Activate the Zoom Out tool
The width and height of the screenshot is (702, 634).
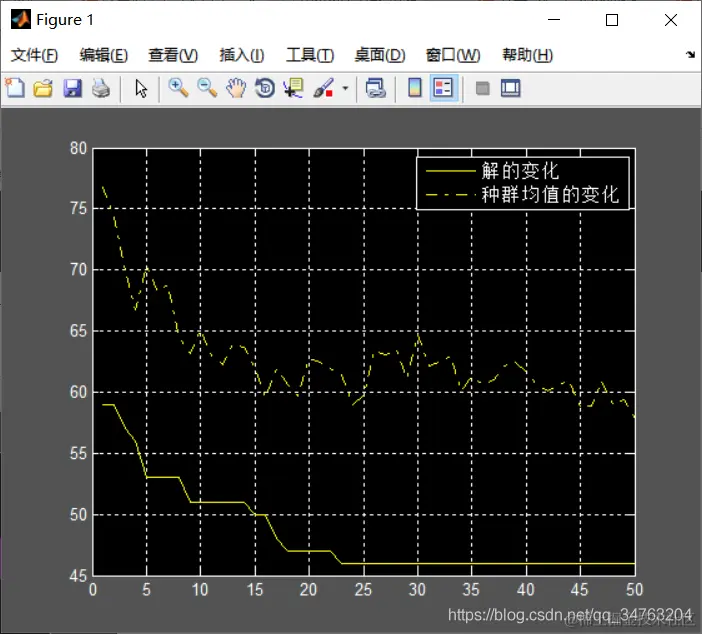click(207, 88)
